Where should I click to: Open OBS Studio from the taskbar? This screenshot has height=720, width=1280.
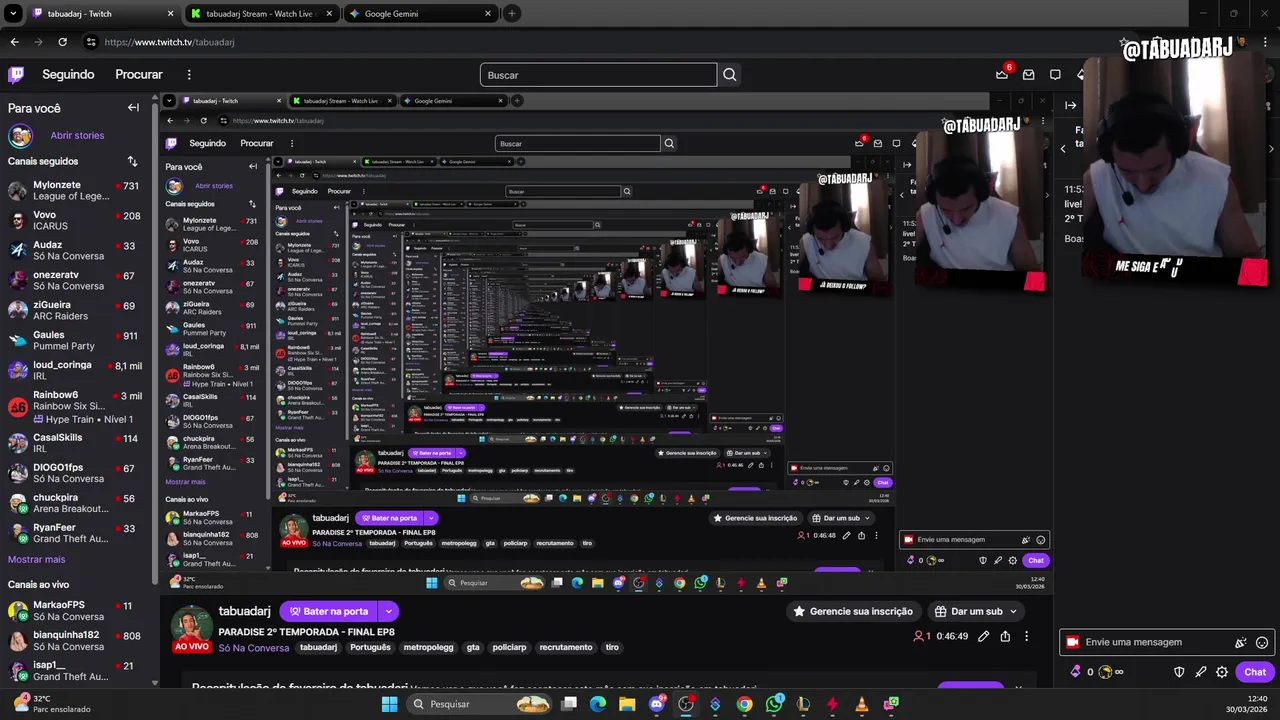(686, 704)
